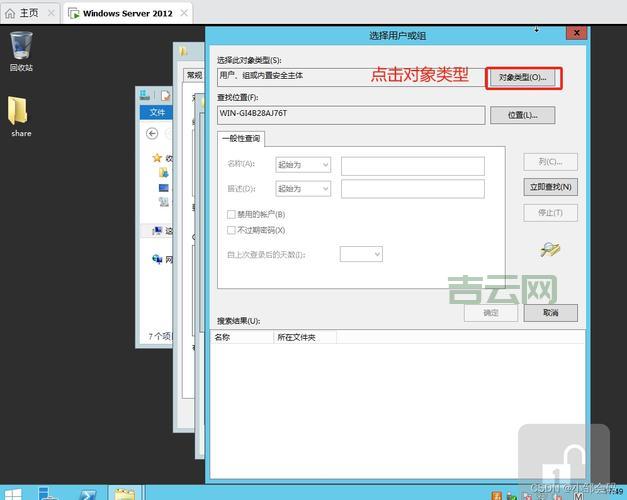Toggle the 不过期密码(X) checkbox
Screen dimensions: 627x500
[231, 230]
